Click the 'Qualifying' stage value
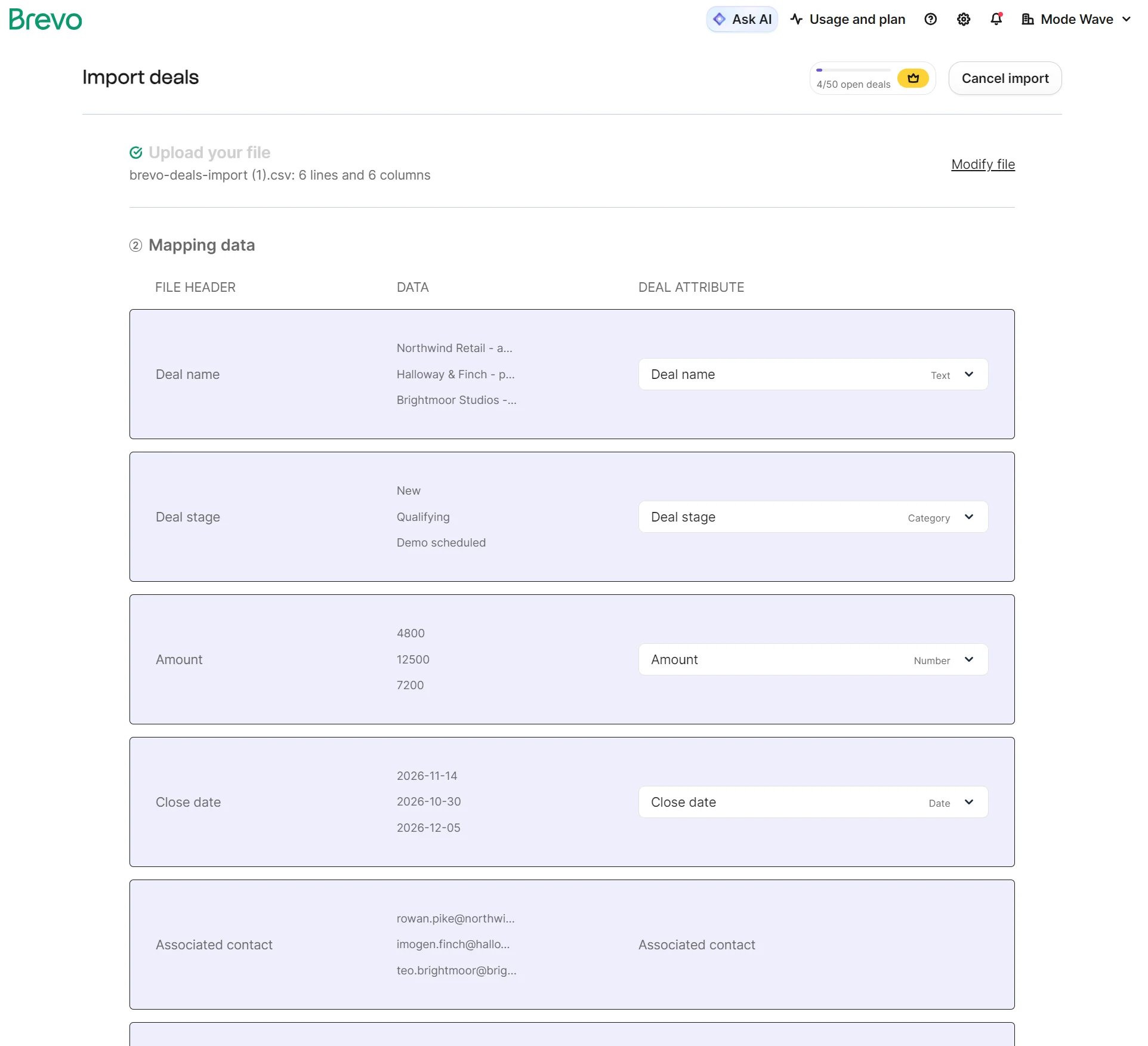The image size is (1148, 1046). (x=423, y=517)
